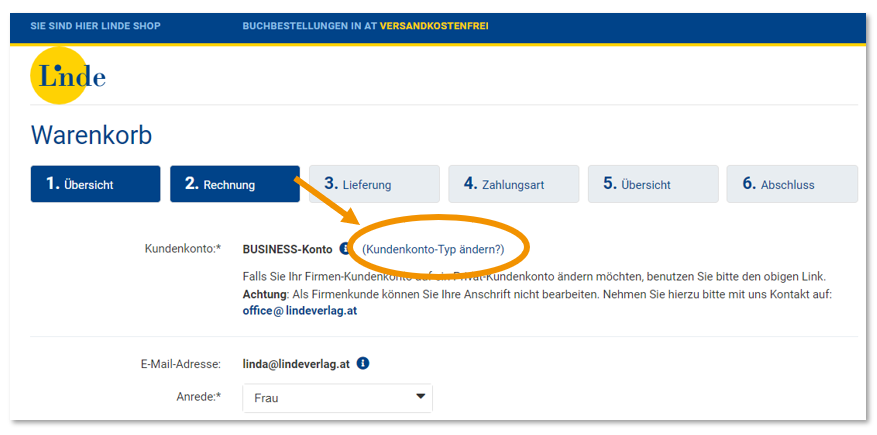The width and height of the screenshot is (877, 435).
Task: Select step 3. Lieferung
Action: pyautogui.click(x=374, y=184)
